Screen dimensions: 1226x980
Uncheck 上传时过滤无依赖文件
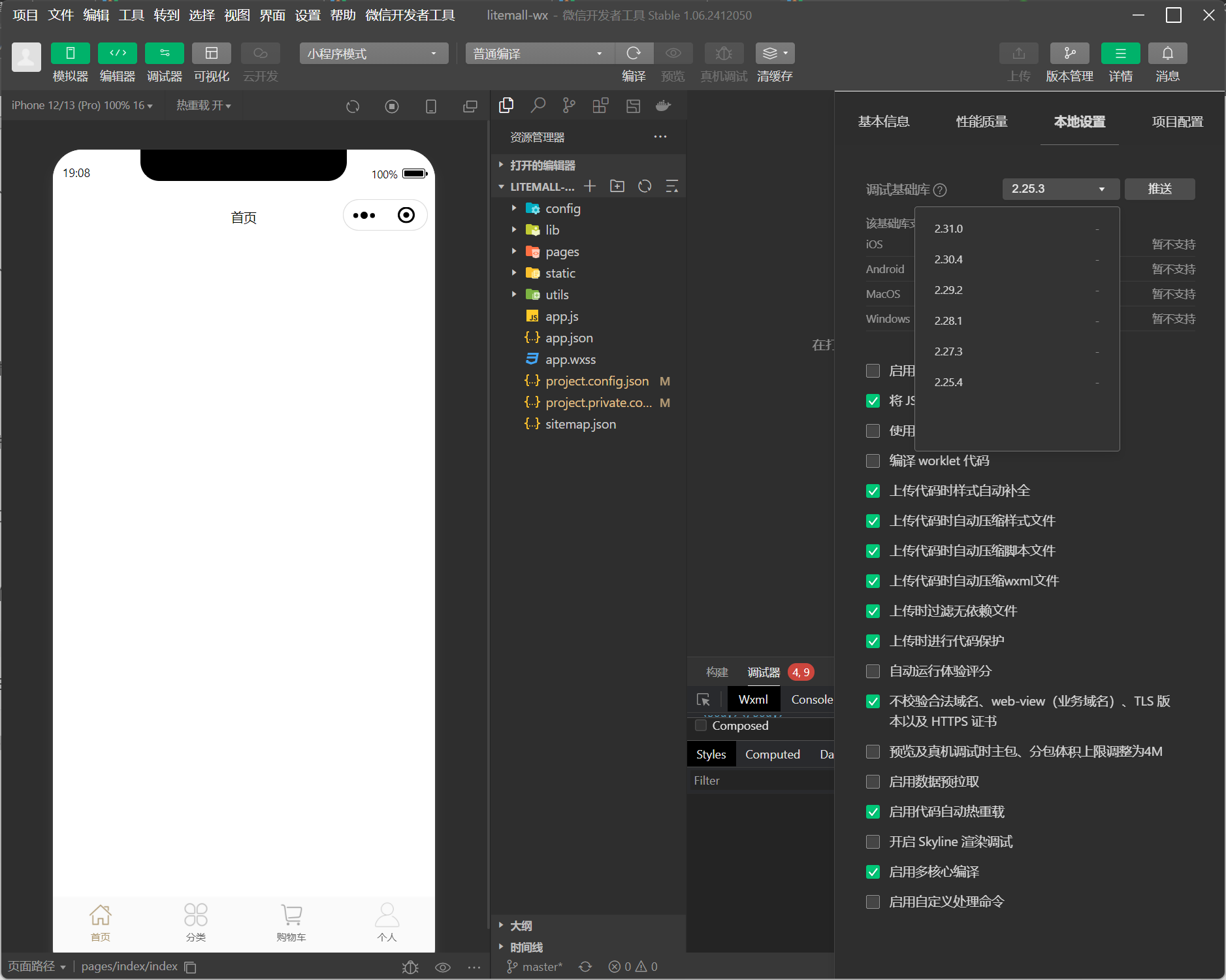pos(873,612)
